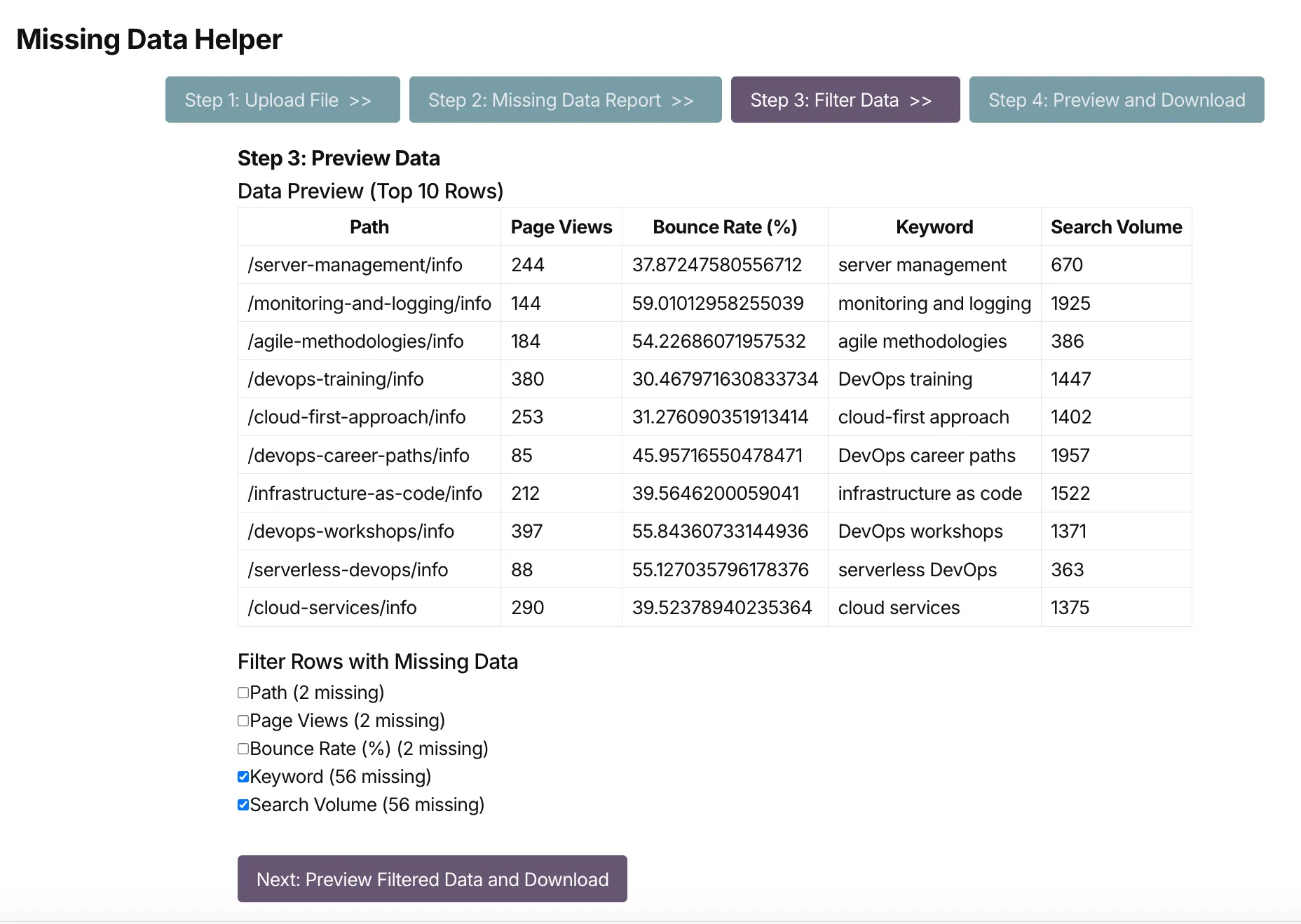This screenshot has width=1301, height=924.
Task: Select 'DevOps workshops' keyword cell
Action: pos(934,531)
